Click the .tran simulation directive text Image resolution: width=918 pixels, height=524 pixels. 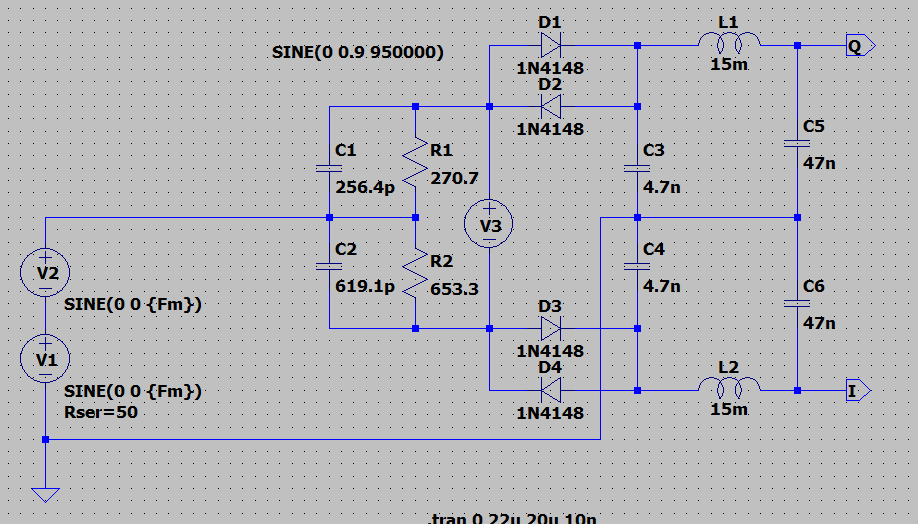click(513, 518)
